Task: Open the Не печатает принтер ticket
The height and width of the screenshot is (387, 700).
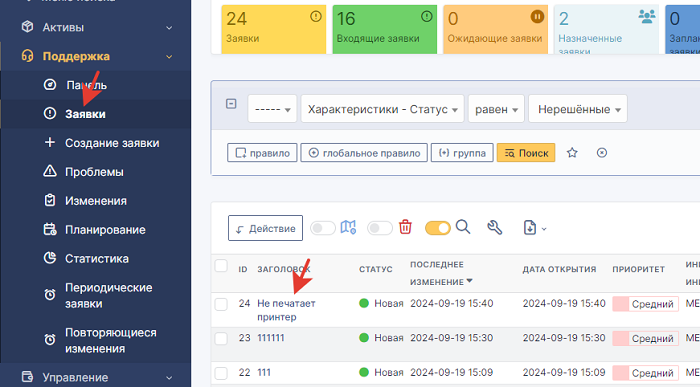Action: 286,310
